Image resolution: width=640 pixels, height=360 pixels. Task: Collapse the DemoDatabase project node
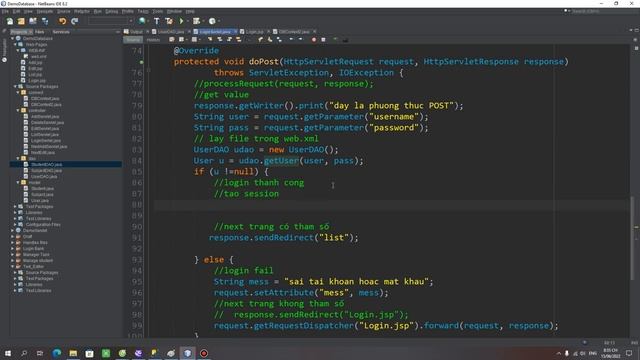tap(13, 38)
